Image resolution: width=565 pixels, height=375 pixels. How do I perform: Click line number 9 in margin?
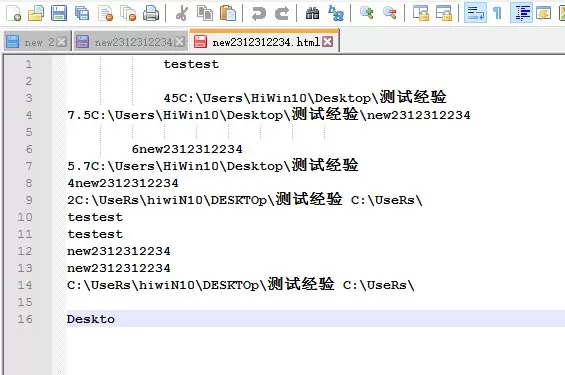tap(29, 200)
